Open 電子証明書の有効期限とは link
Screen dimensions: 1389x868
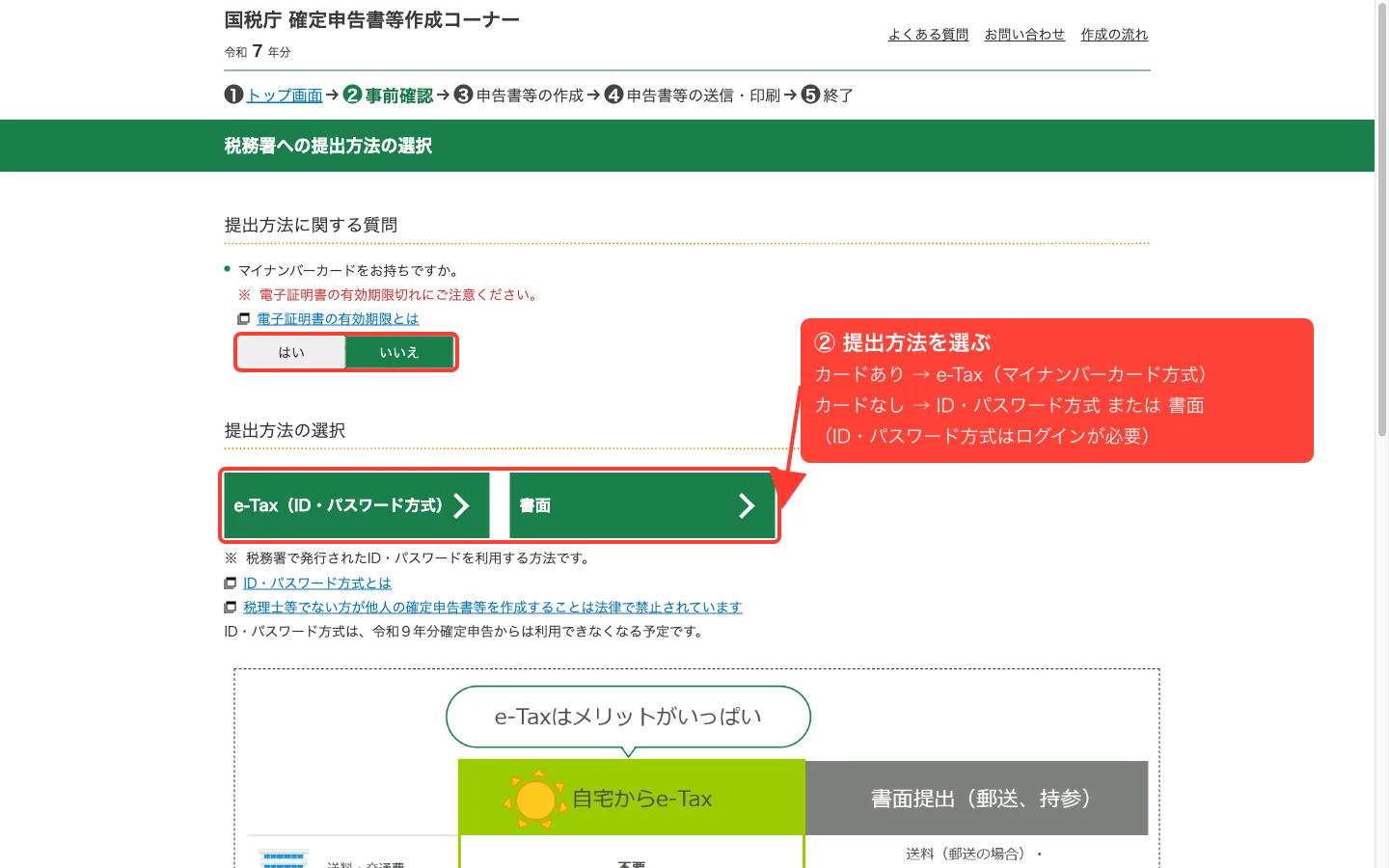click(x=338, y=319)
